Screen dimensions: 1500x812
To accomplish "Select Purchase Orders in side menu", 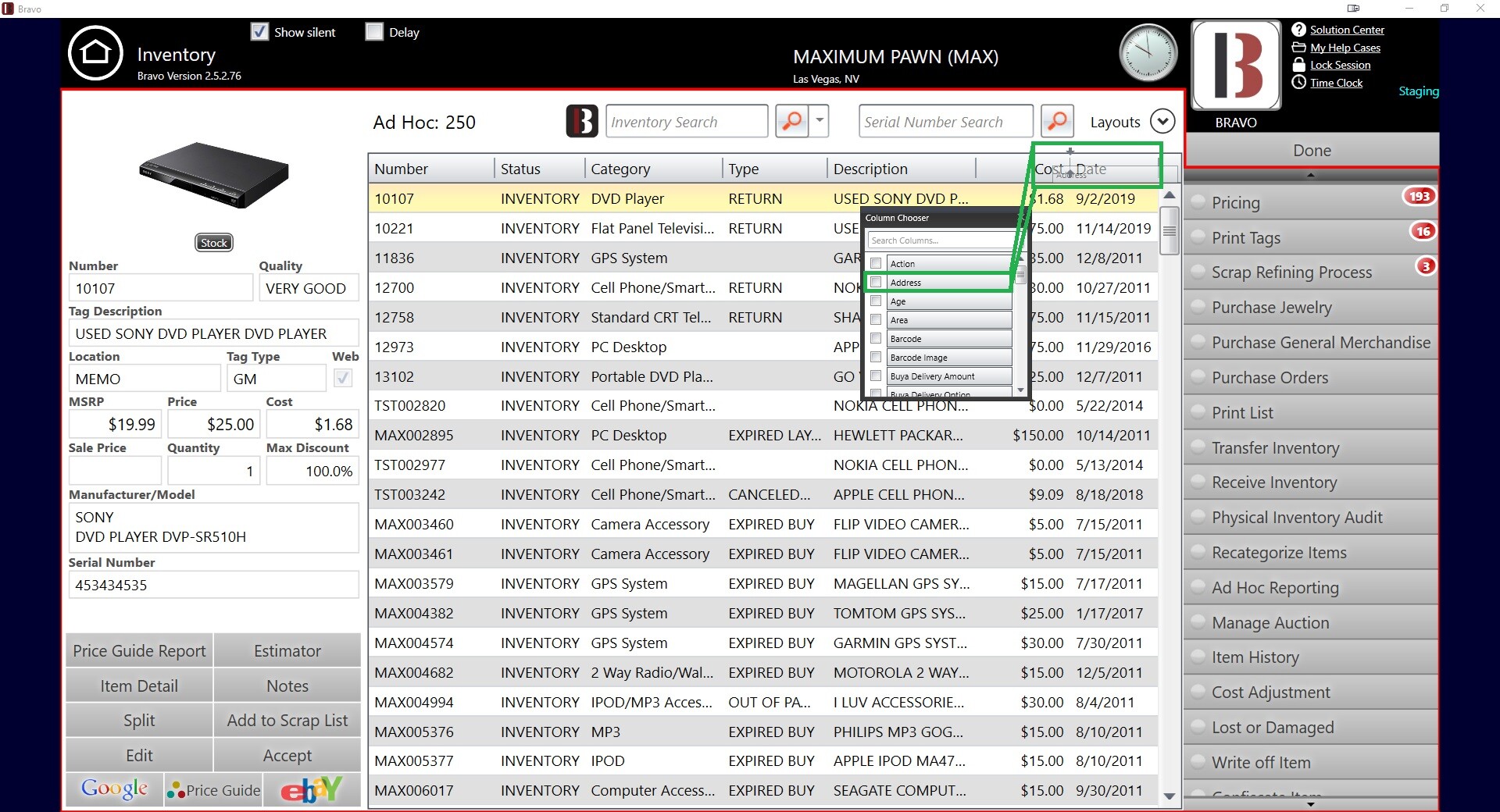I will pos(1311,378).
